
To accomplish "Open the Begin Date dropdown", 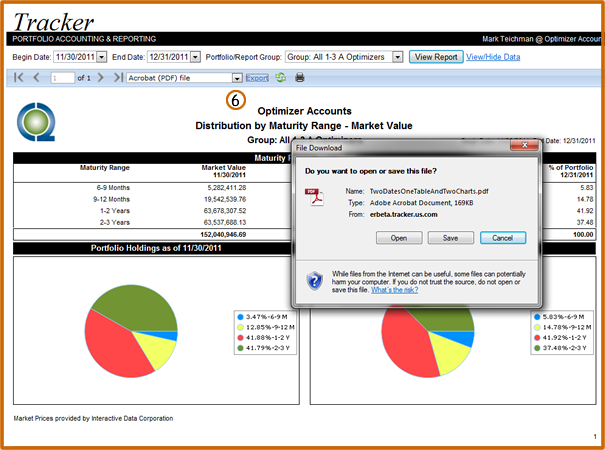I will click(x=101, y=57).
